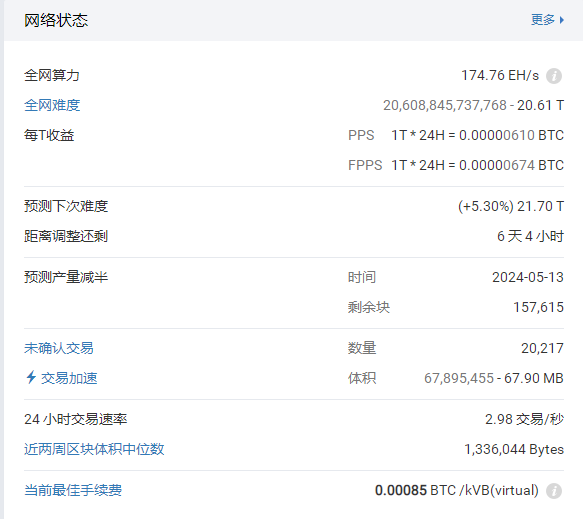Click the lightning bolt icon before 交易加速
Screen dimensions: 583x519
[31, 377]
